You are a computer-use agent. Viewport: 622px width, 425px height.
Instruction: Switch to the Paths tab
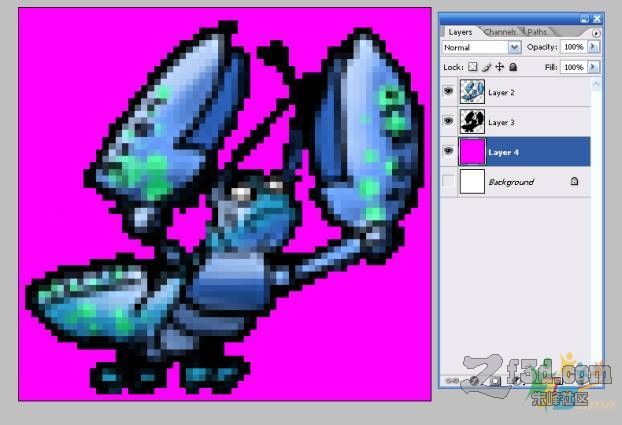click(537, 32)
